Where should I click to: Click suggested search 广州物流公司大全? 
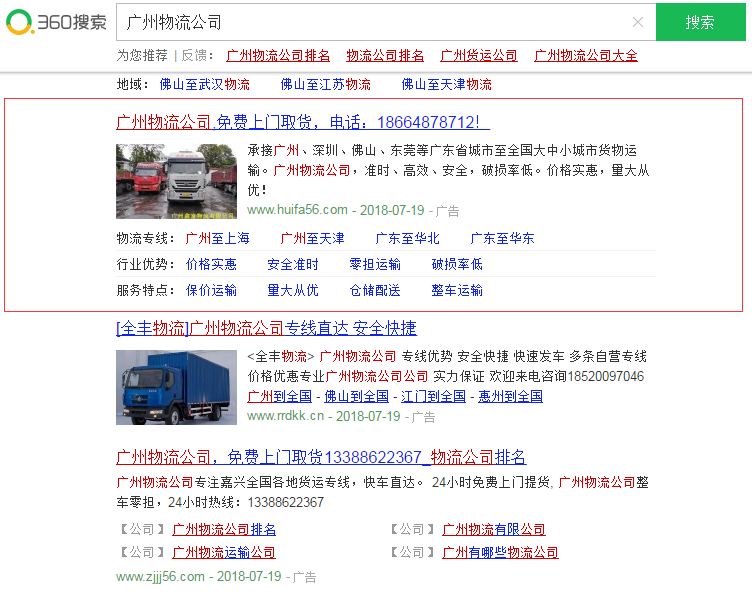[586, 55]
